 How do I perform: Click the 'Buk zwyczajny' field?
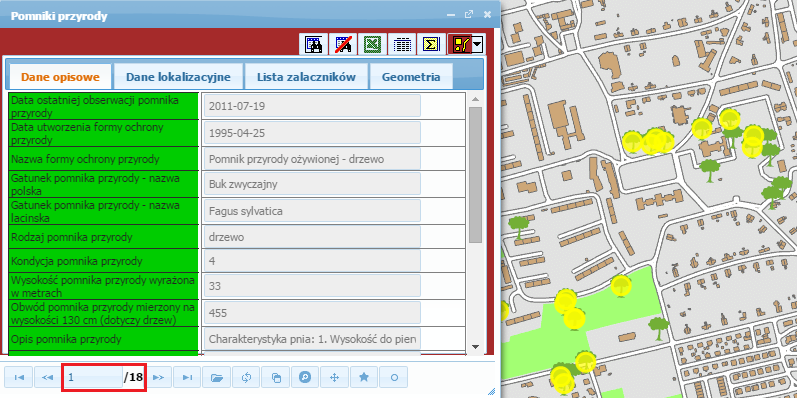[x=312, y=184]
